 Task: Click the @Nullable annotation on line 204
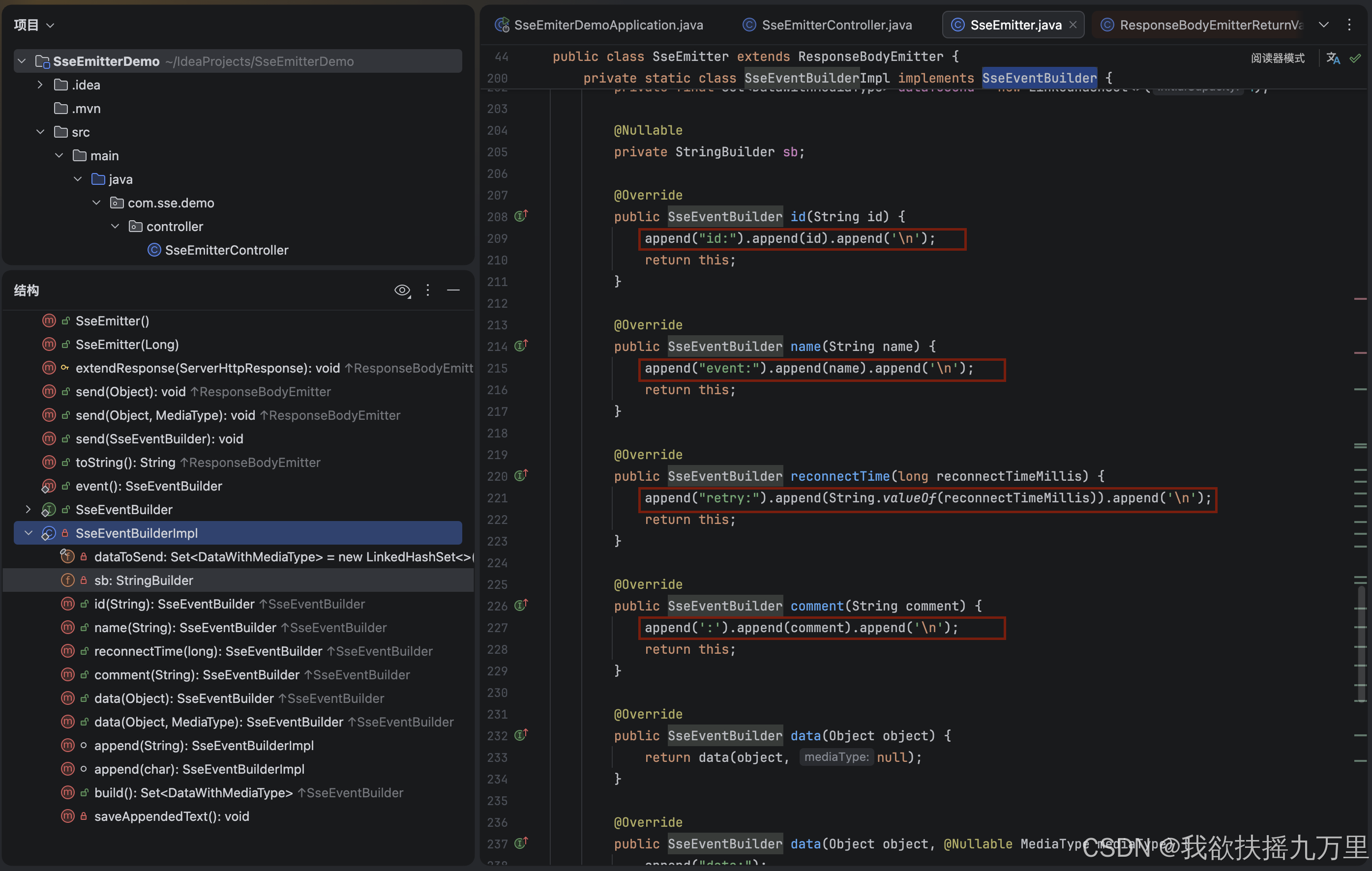[648, 130]
